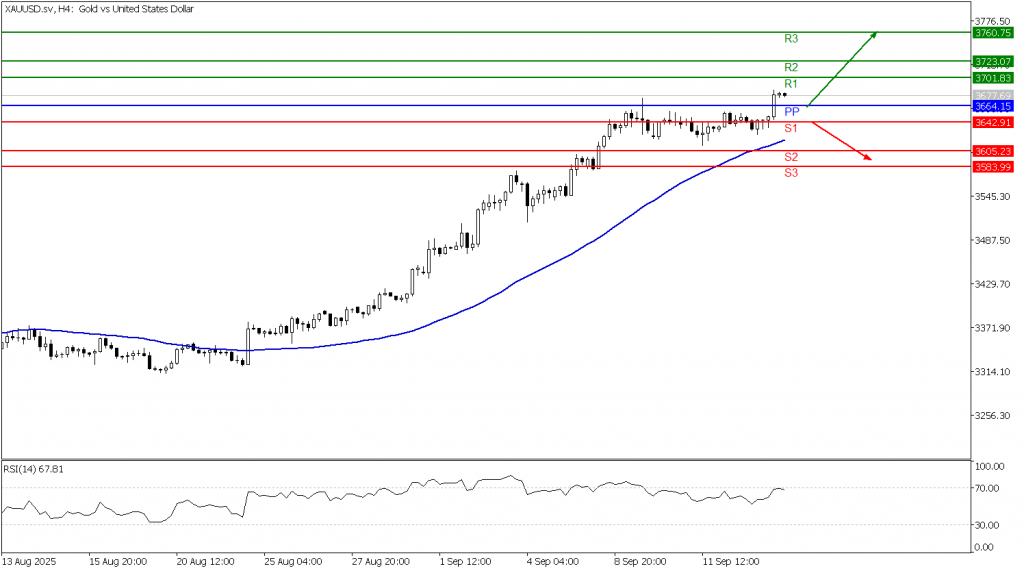Click the 11 Sep 12:00 time label
This screenshot has height=571, width=1024.
coord(731,562)
